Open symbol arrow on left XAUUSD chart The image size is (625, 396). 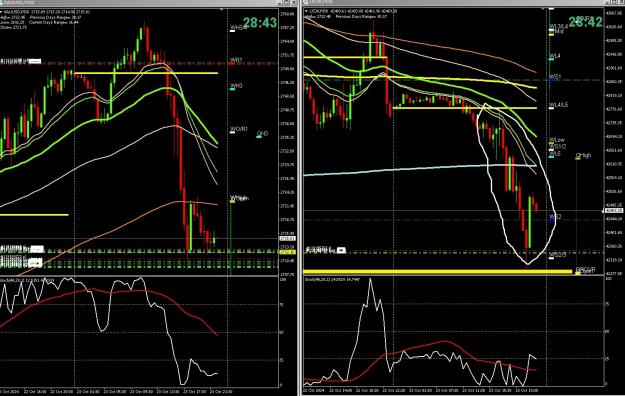coord(1,12)
